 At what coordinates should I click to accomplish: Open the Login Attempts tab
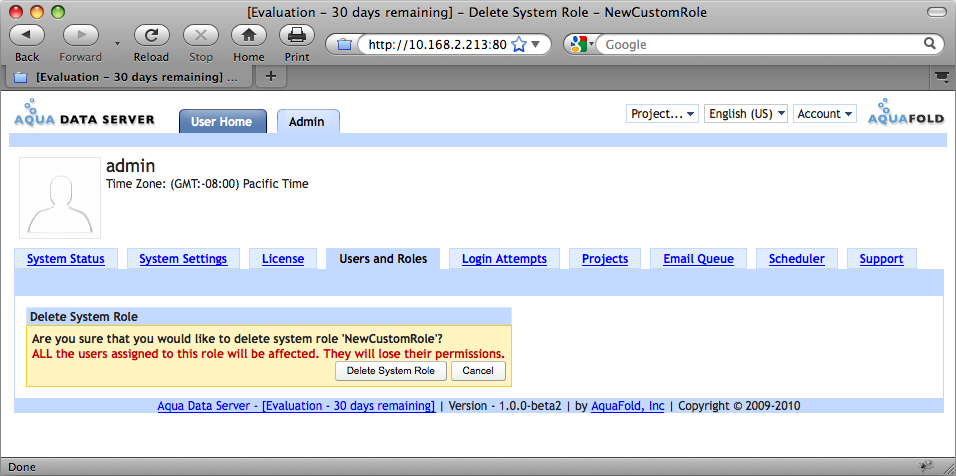point(504,259)
